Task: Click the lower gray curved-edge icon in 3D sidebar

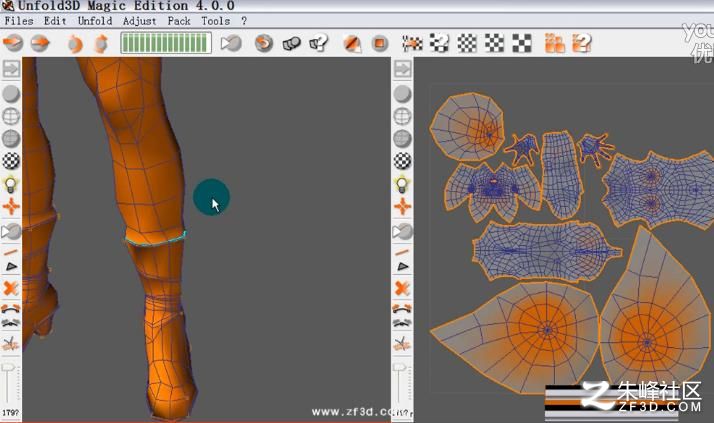Action: 11,323
